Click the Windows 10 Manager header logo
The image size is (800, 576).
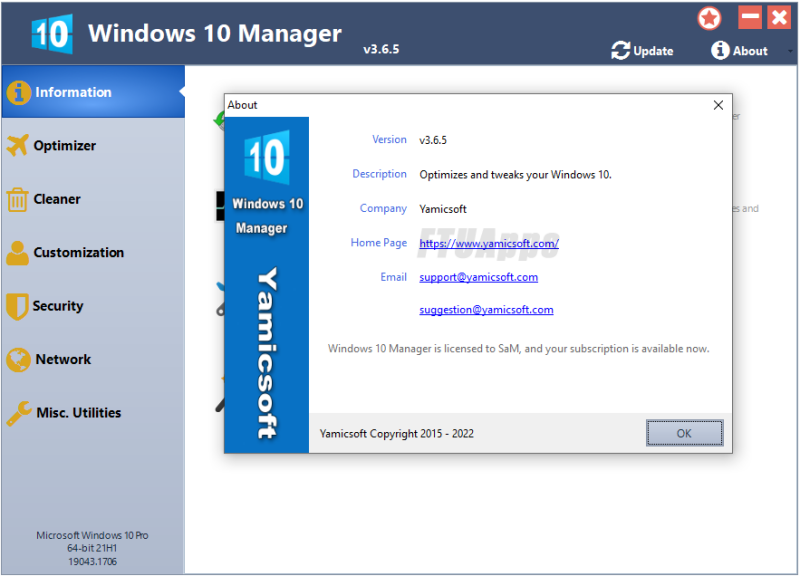coord(52,34)
